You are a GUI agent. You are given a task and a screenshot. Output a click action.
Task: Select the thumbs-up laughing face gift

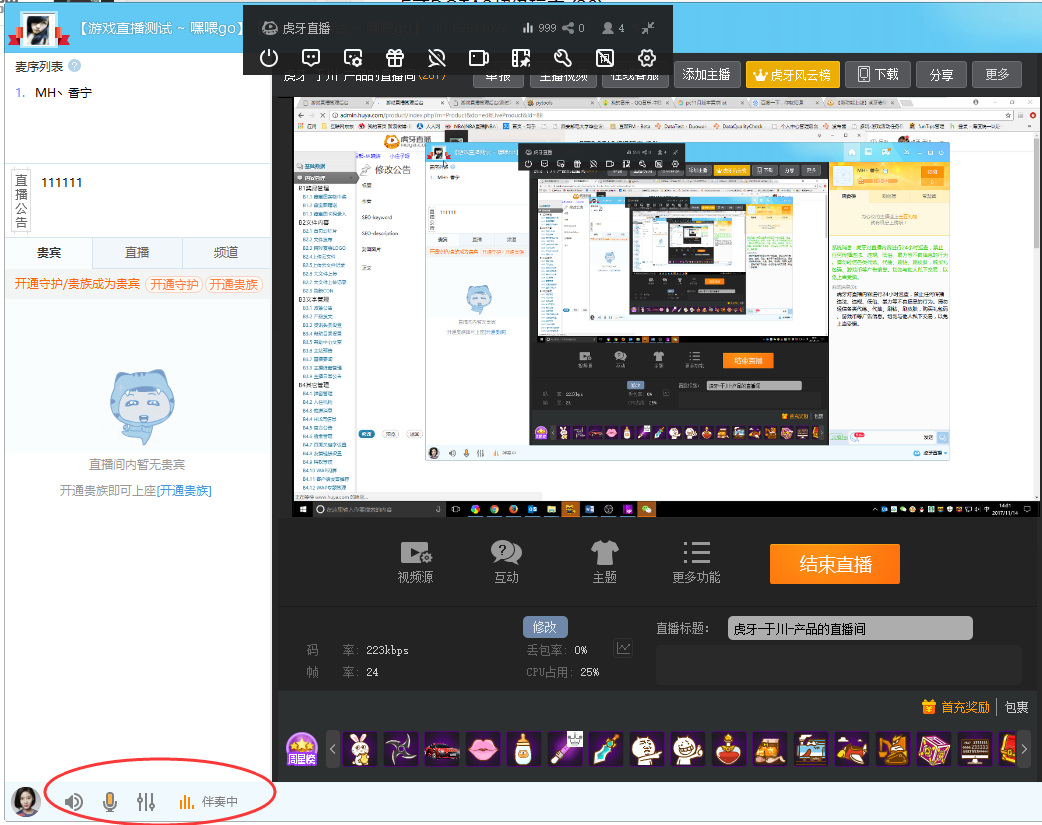[x=688, y=749]
